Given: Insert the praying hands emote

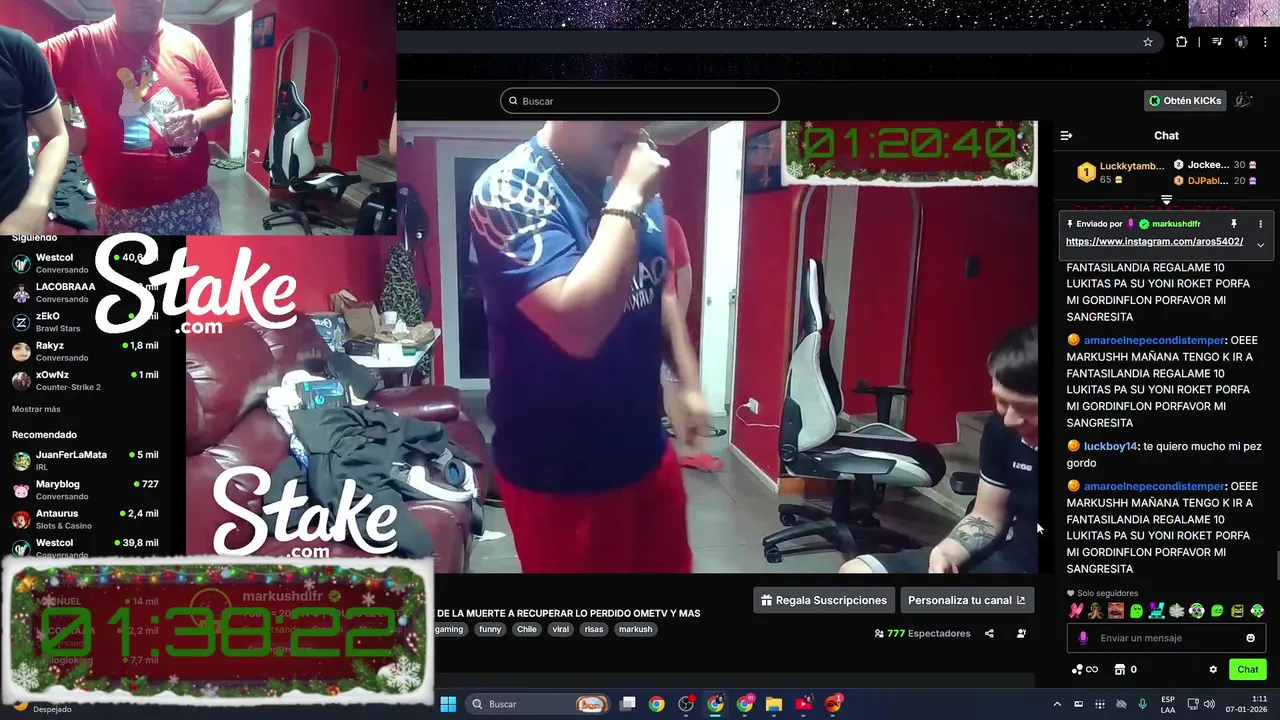Looking at the screenshot, I should (1096, 610).
